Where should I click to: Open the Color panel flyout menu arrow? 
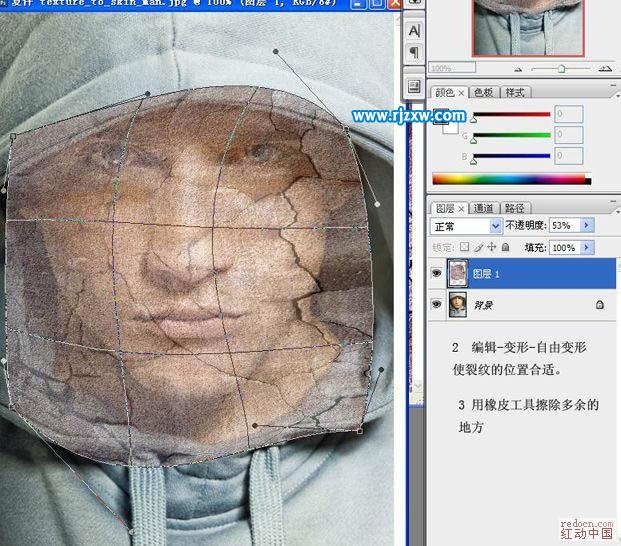617,95
